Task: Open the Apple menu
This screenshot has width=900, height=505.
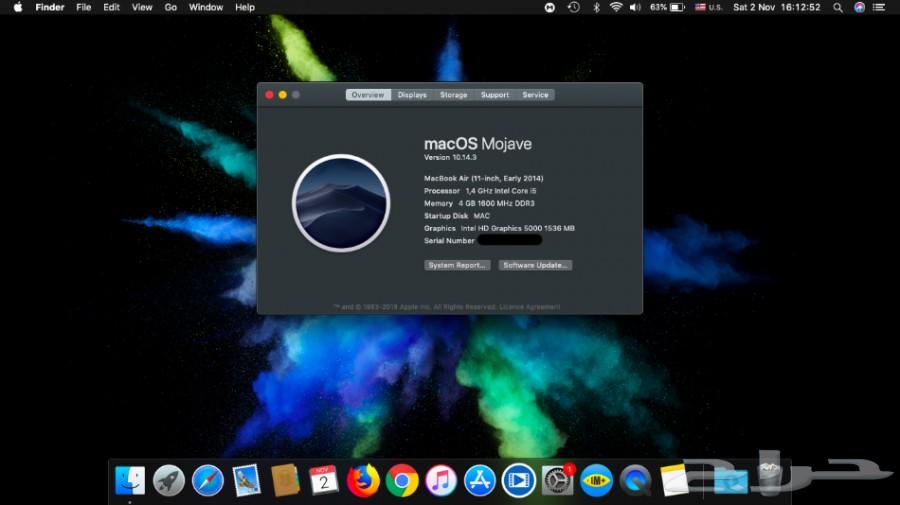Action: [x=18, y=7]
